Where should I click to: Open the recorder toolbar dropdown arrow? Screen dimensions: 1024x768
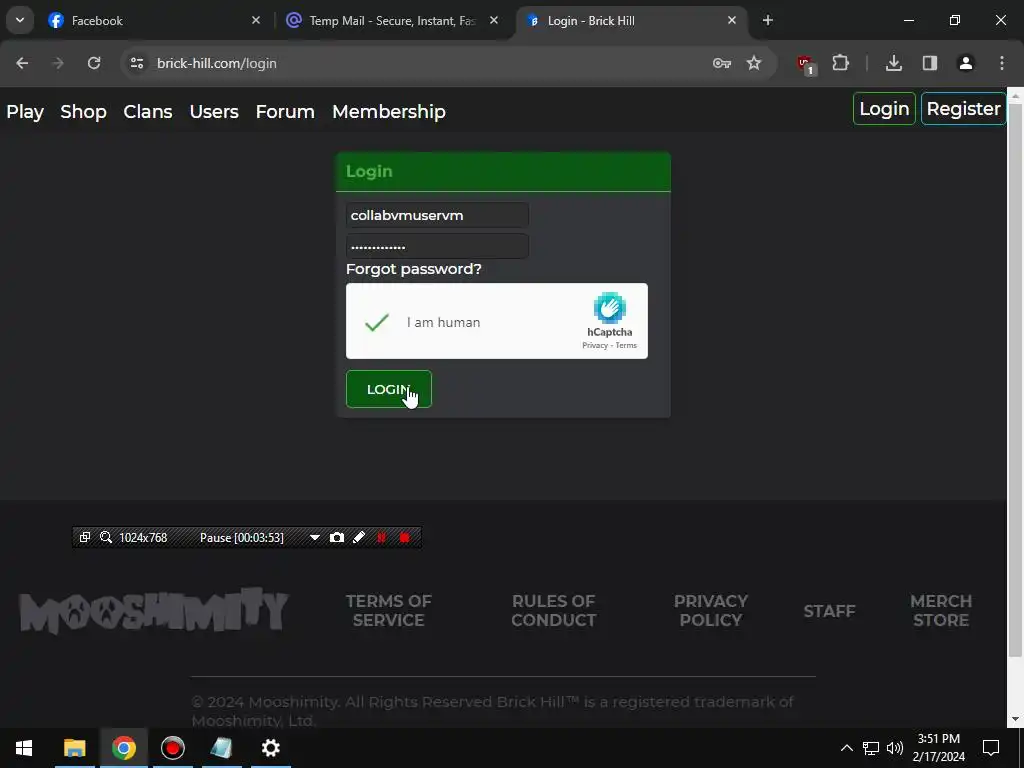click(x=315, y=537)
